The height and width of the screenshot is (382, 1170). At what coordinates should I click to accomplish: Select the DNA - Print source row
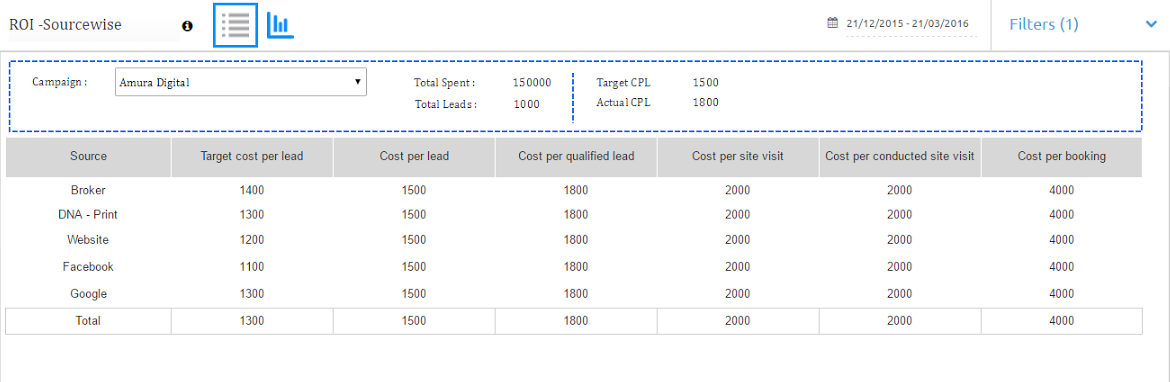tap(574, 215)
